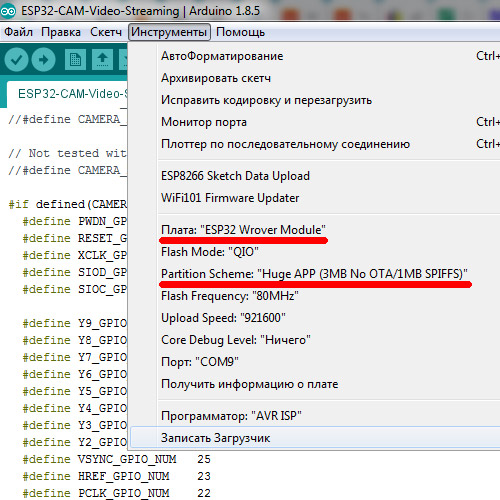The width and height of the screenshot is (500, 500).
Task: Click '#define Y9_GPIO' code line
Action: click(75, 323)
